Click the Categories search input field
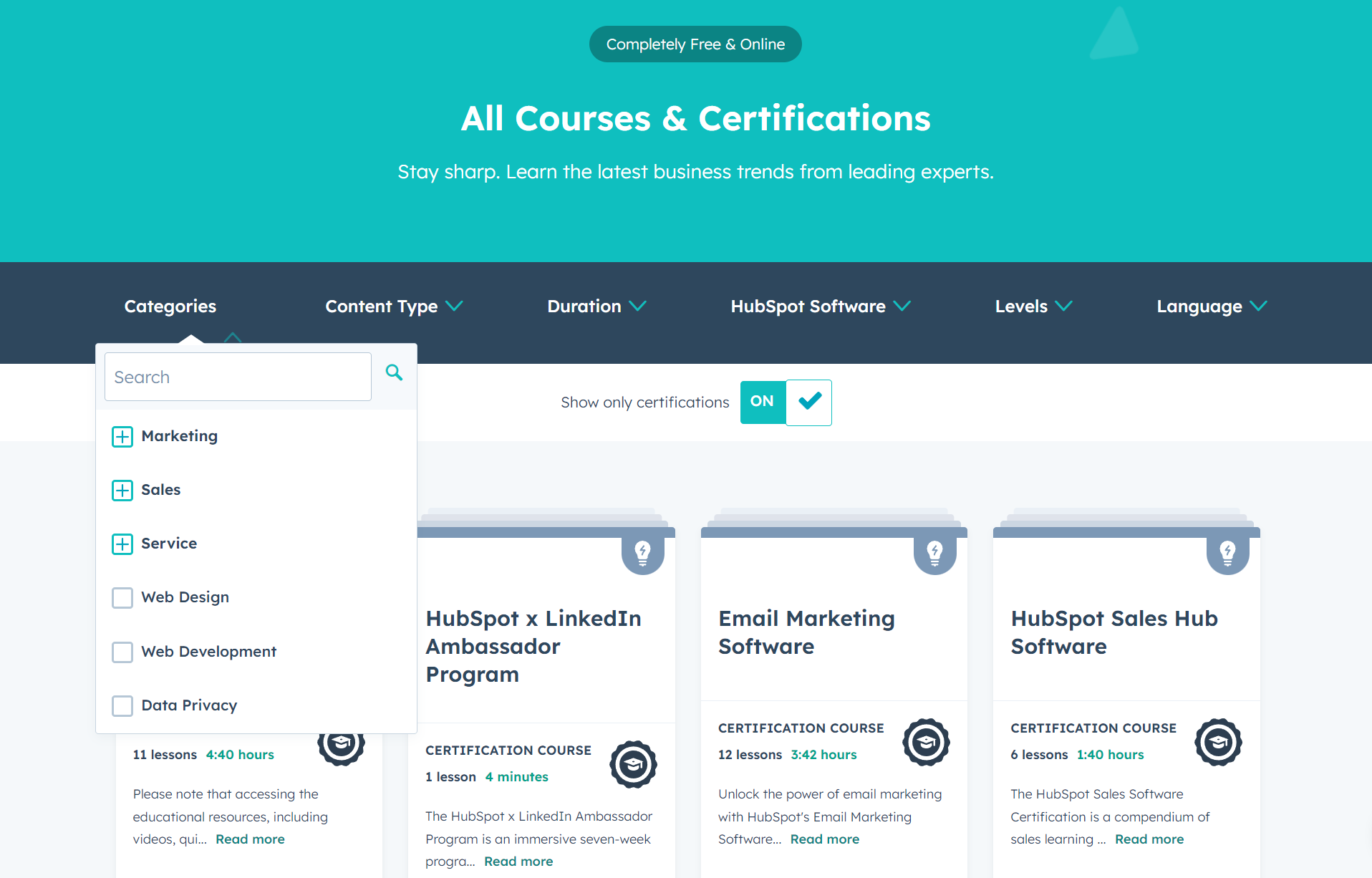The height and width of the screenshot is (878, 1372). [x=238, y=377]
